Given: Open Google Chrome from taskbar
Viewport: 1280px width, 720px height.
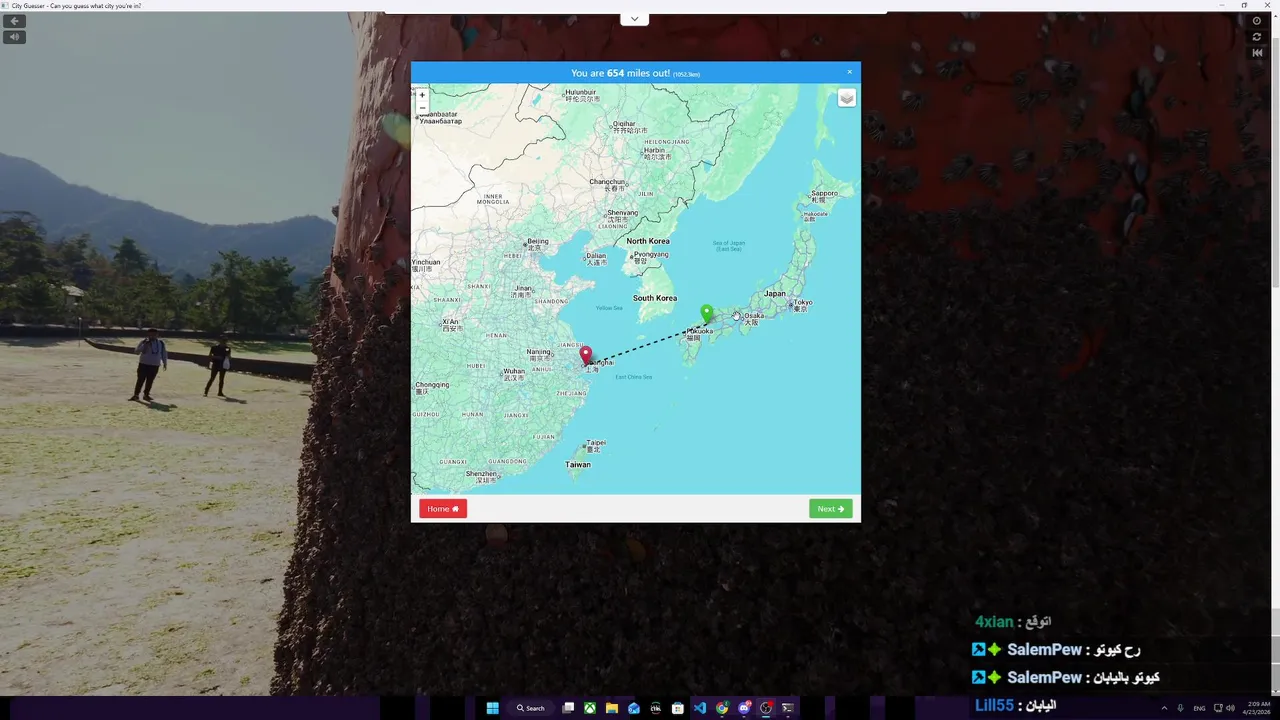Looking at the screenshot, I should pyautogui.click(x=722, y=708).
